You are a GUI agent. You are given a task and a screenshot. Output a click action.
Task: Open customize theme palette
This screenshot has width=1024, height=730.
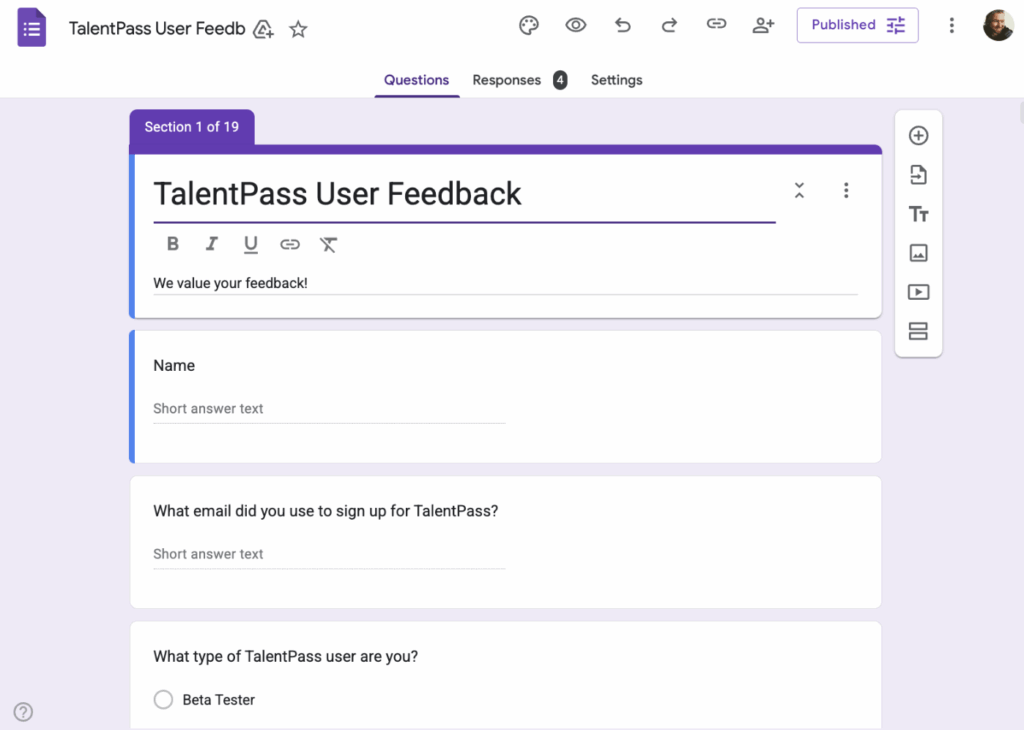pos(529,25)
